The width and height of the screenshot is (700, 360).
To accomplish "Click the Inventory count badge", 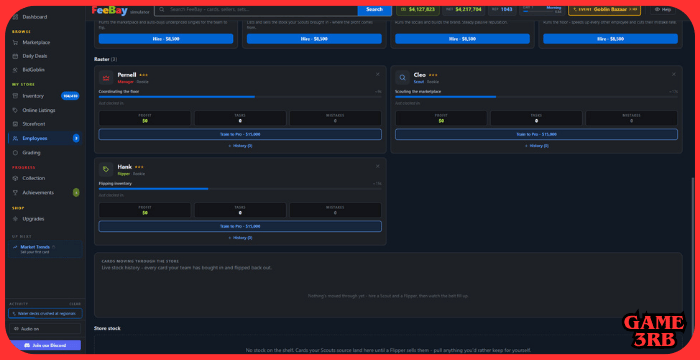I will pos(70,96).
